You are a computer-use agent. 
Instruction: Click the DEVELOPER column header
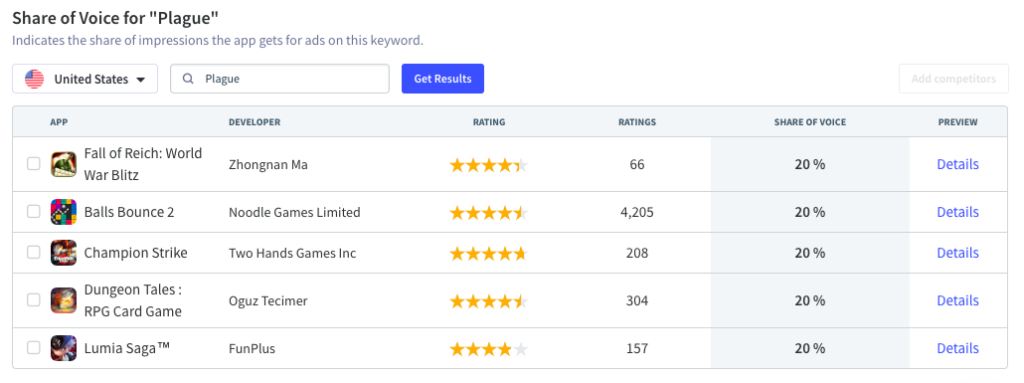tap(255, 122)
